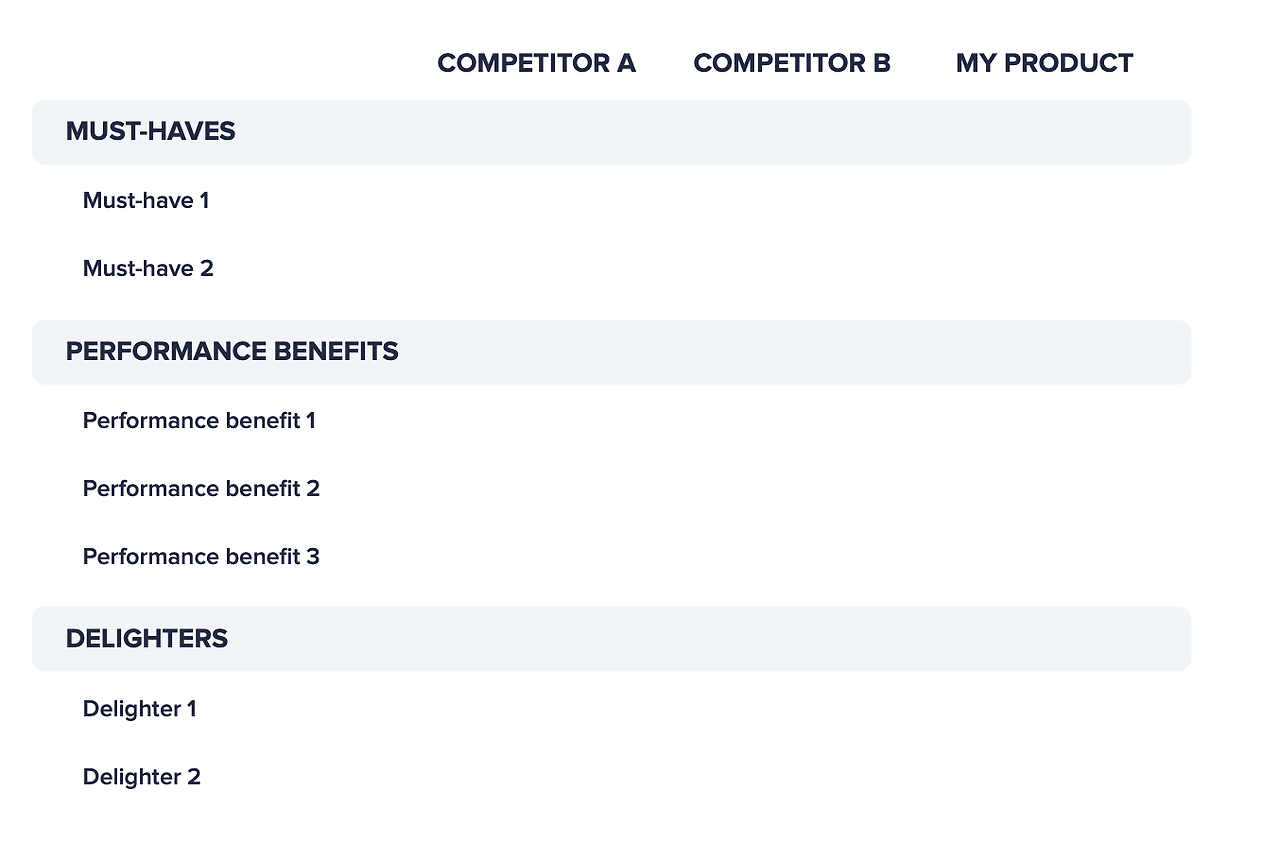Select the MY PRODUCT column header
Screen dimensions: 1280x843
[1044, 63]
